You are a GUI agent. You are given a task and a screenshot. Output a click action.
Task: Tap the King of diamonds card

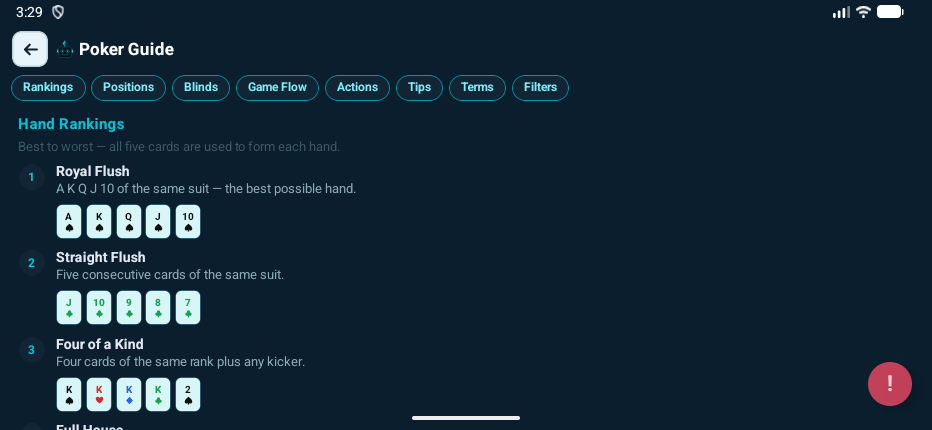129,394
